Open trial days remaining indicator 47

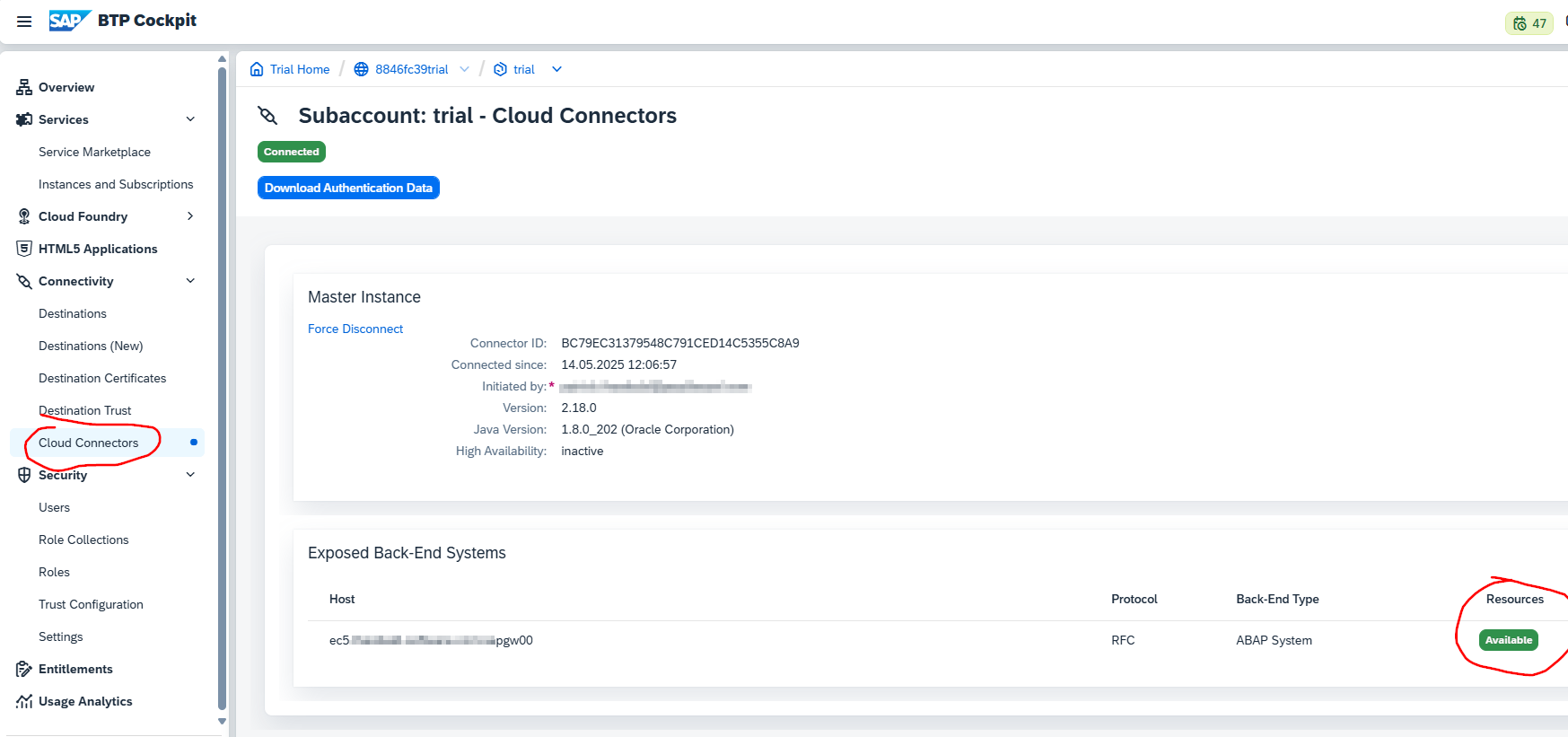click(1529, 23)
